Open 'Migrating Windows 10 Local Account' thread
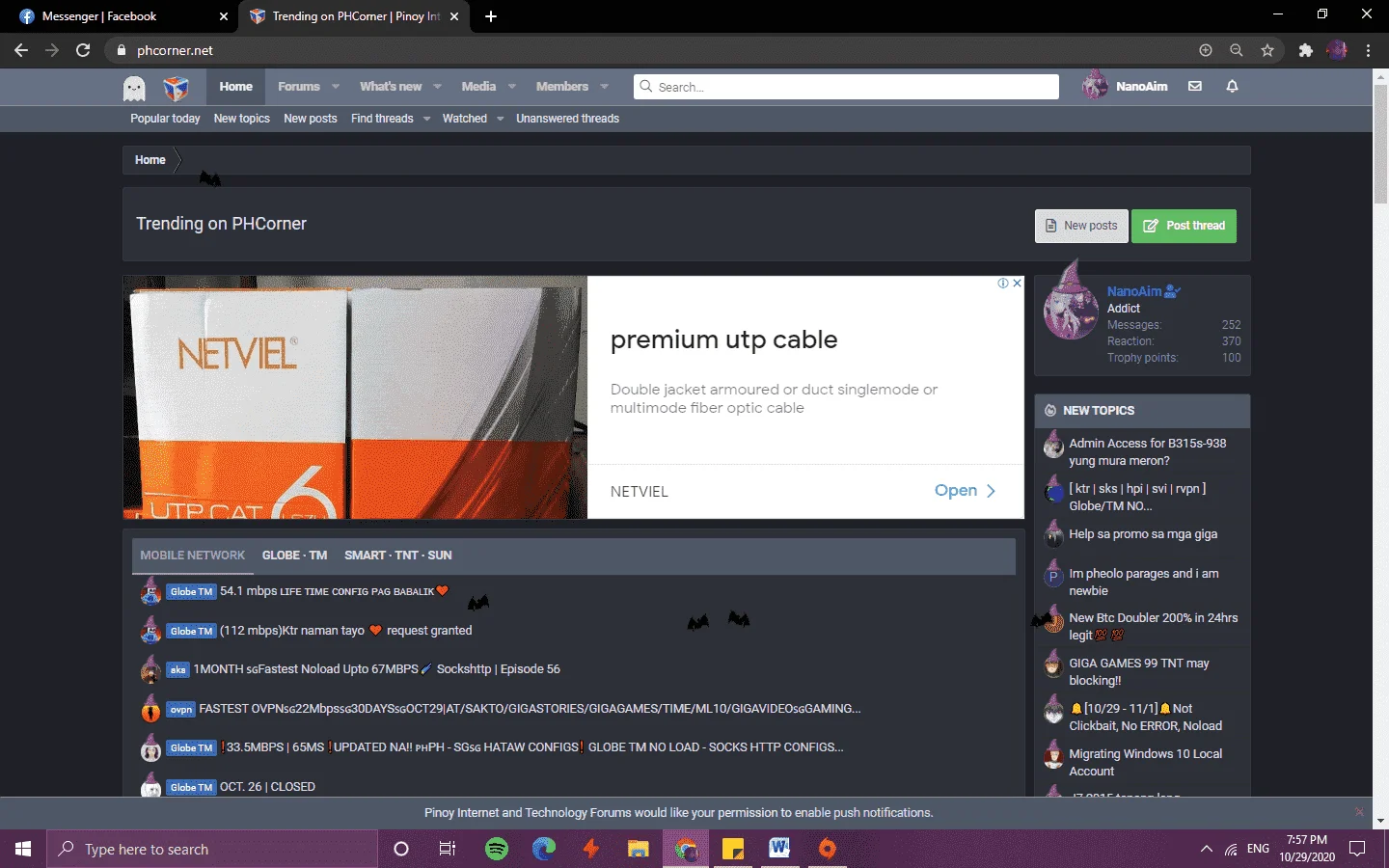 click(1145, 763)
